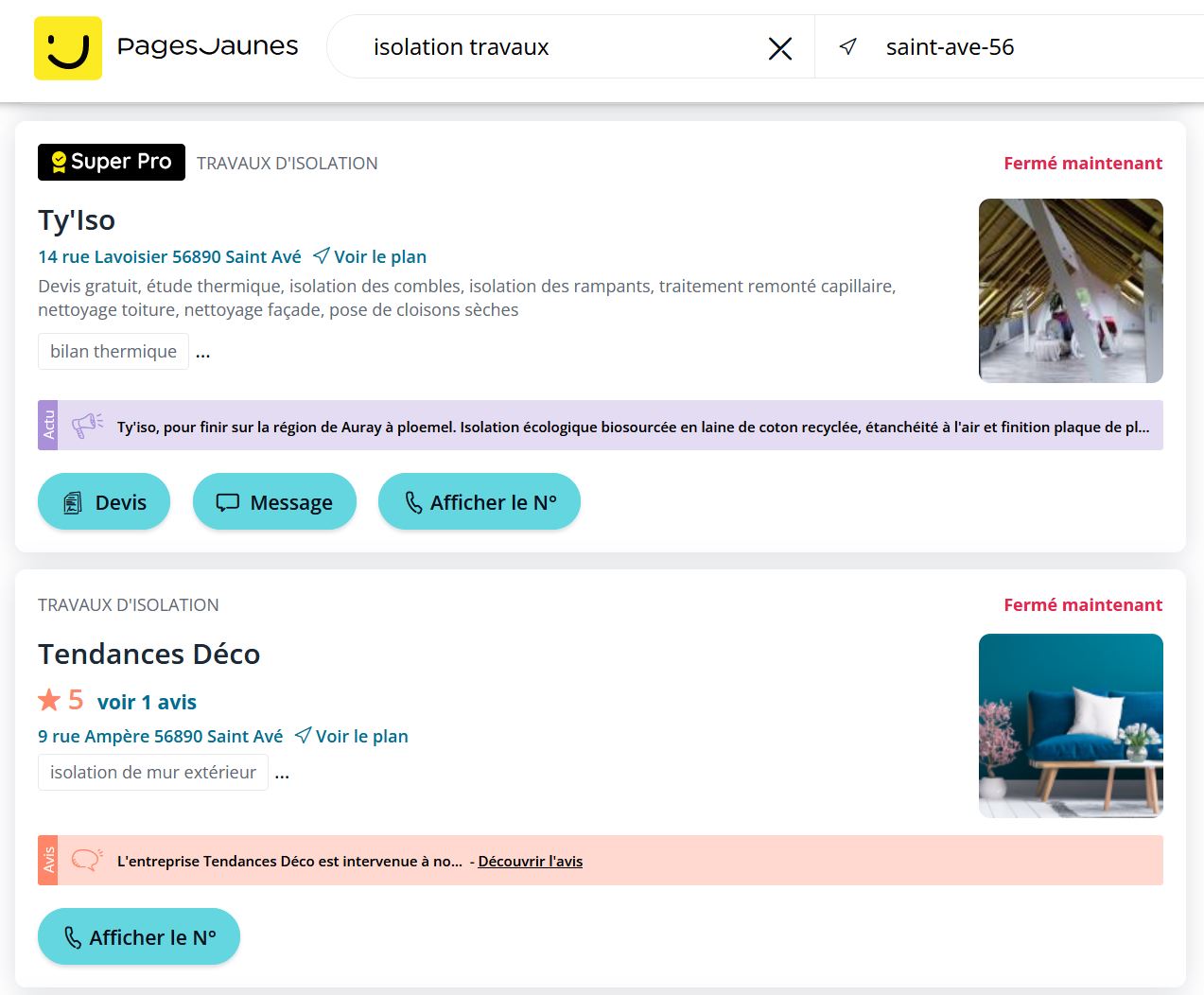Image resolution: width=1204 pixels, height=995 pixels.
Task: Click the vertical 'Actu' tab label
Action: (x=48, y=425)
